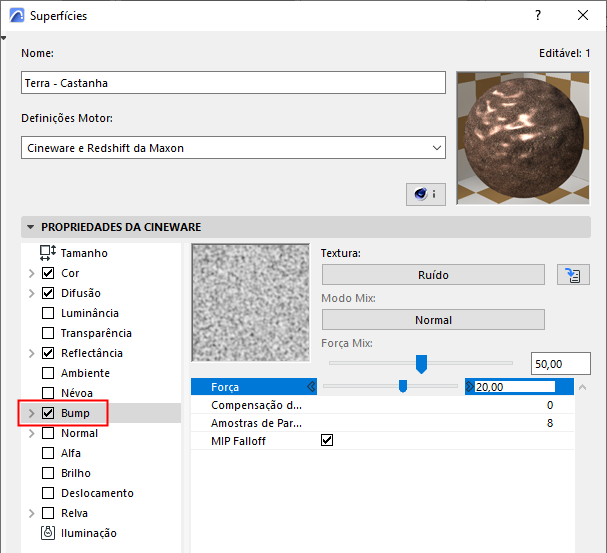The height and width of the screenshot is (553, 607).
Task: Select the Luminância channel label
Action: point(90,313)
